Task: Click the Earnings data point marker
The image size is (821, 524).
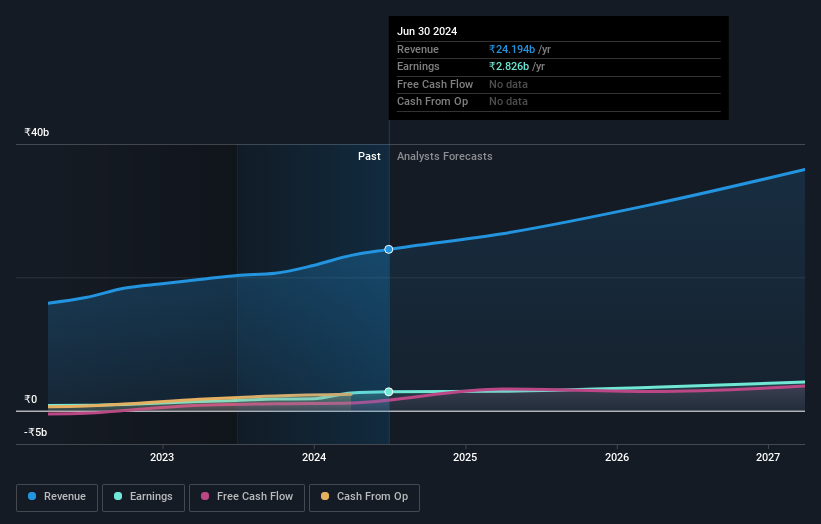Action: pos(389,392)
